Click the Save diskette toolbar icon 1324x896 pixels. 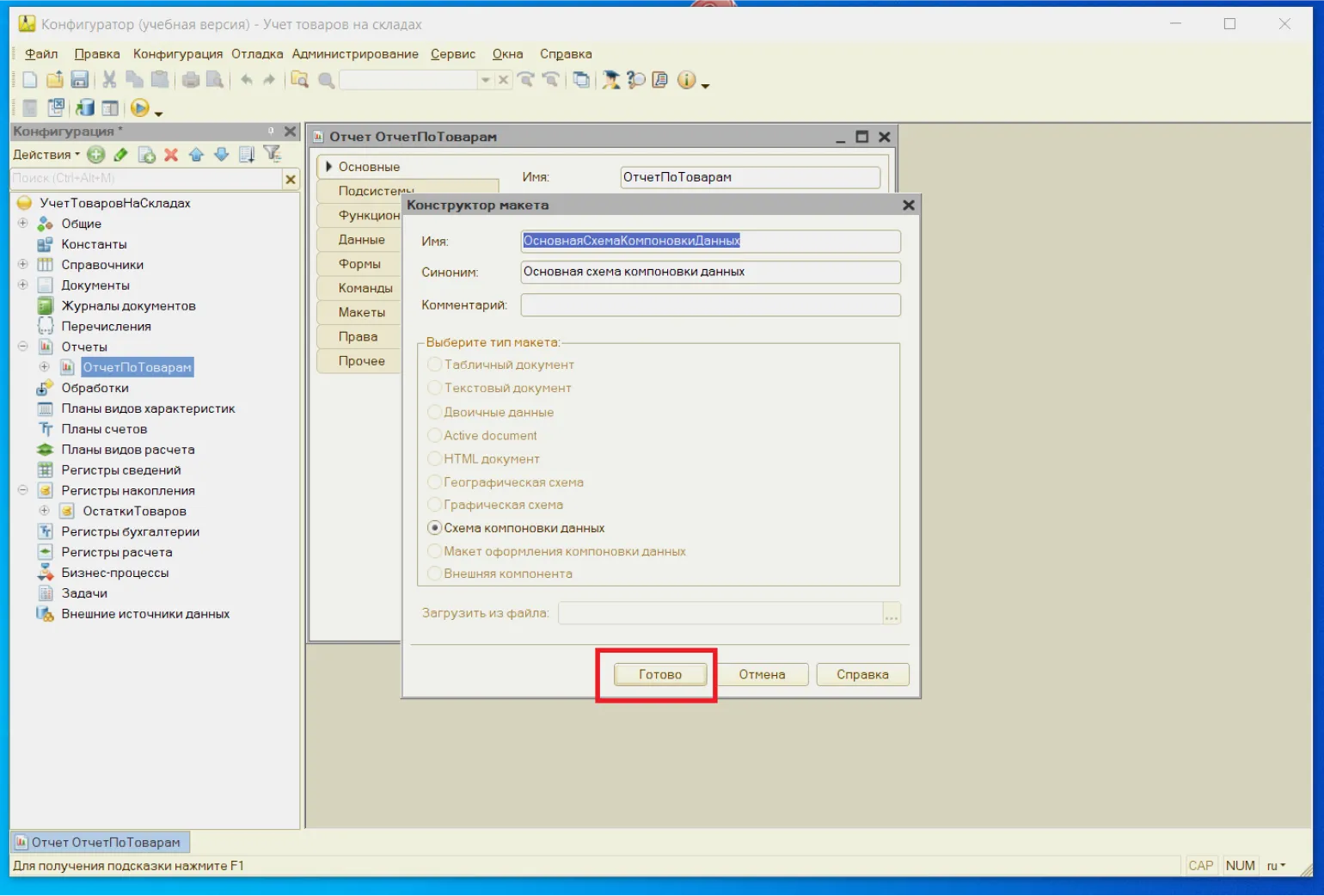[x=80, y=80]
